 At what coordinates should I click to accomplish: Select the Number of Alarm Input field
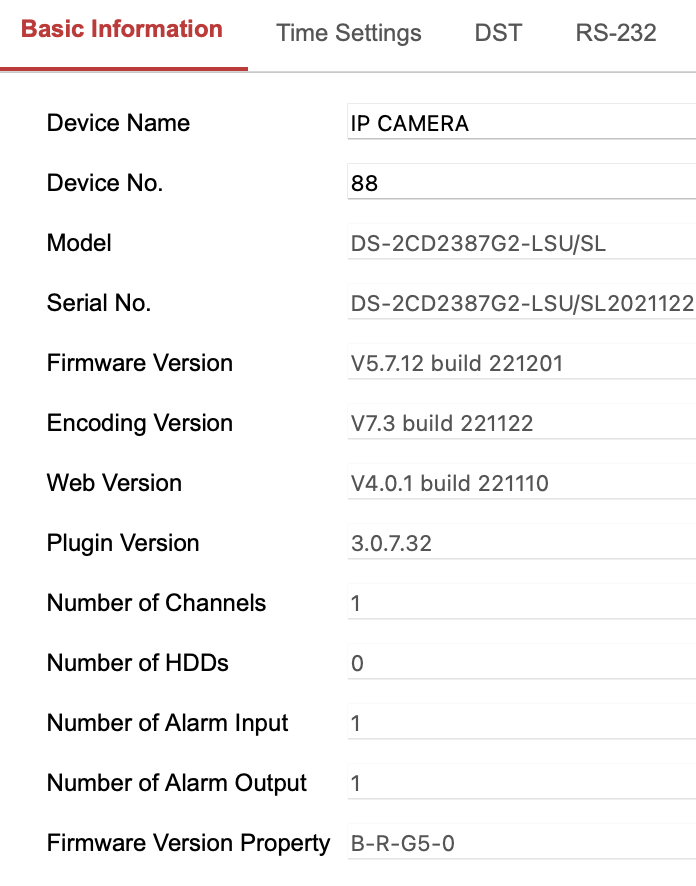[x=520, y=723]
